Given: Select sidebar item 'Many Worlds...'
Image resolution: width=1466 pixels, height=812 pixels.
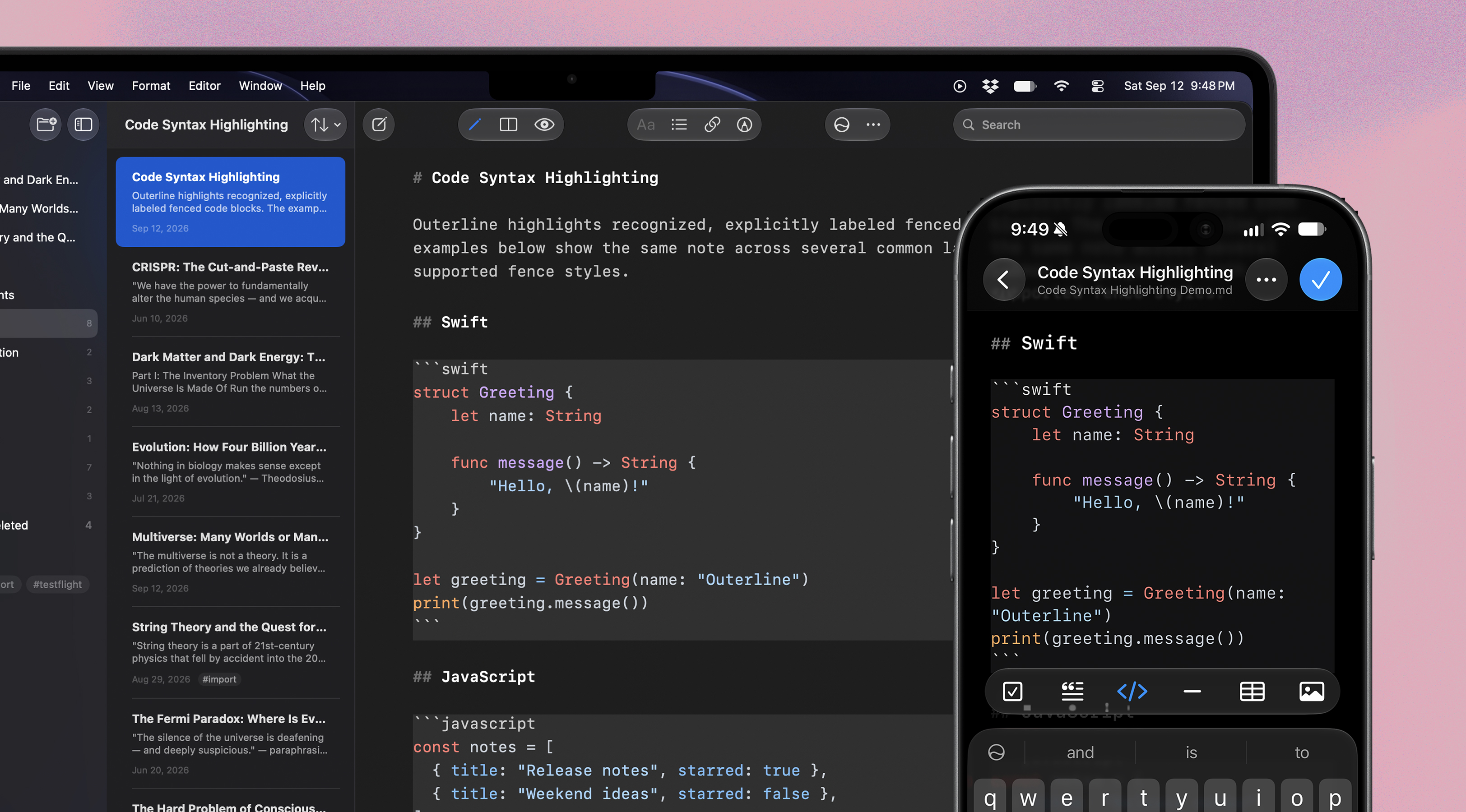Looking at the screenshot, I should pos(39,208).
